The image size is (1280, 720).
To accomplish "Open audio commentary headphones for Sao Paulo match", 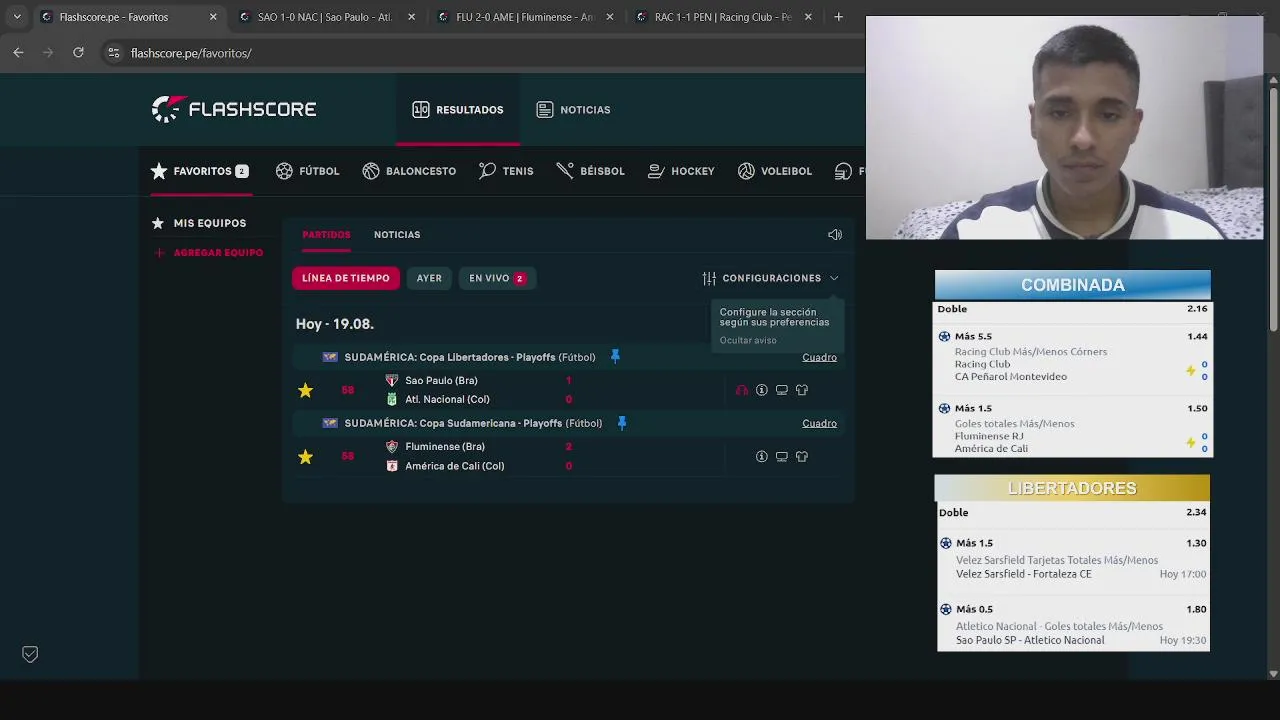I will pyautogui.click(x=742, y=390).
